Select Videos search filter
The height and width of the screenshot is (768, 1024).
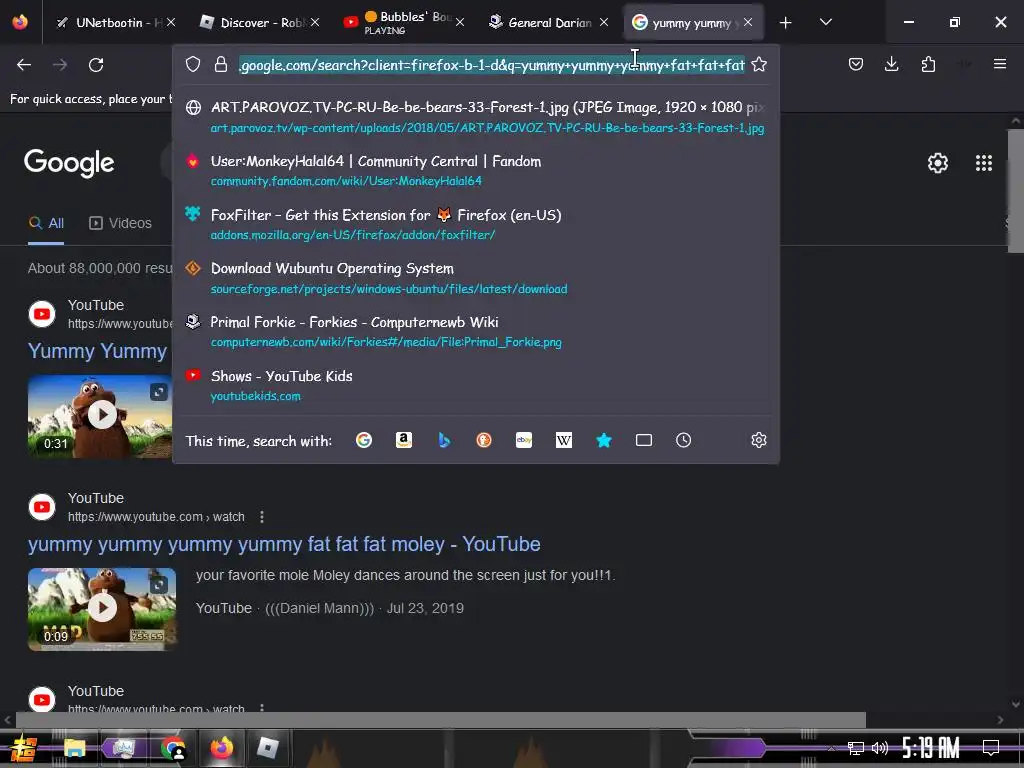pyautogui.click(x=120, y=223)
